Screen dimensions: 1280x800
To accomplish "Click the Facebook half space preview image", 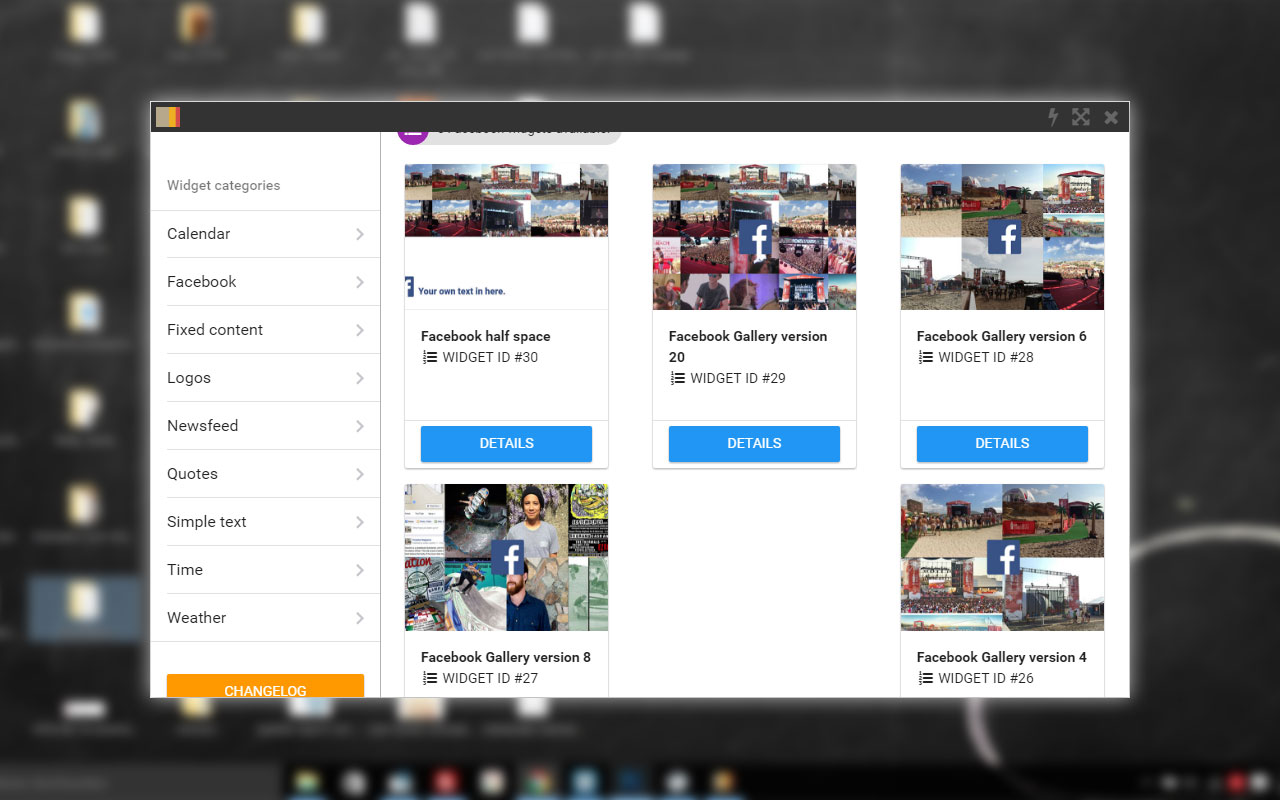I will pos(506,237).
